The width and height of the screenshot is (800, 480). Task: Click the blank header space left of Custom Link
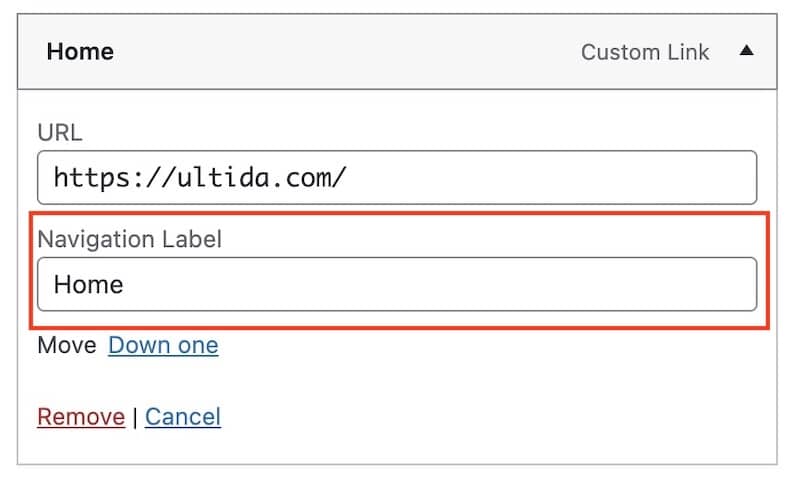[347, 52]
